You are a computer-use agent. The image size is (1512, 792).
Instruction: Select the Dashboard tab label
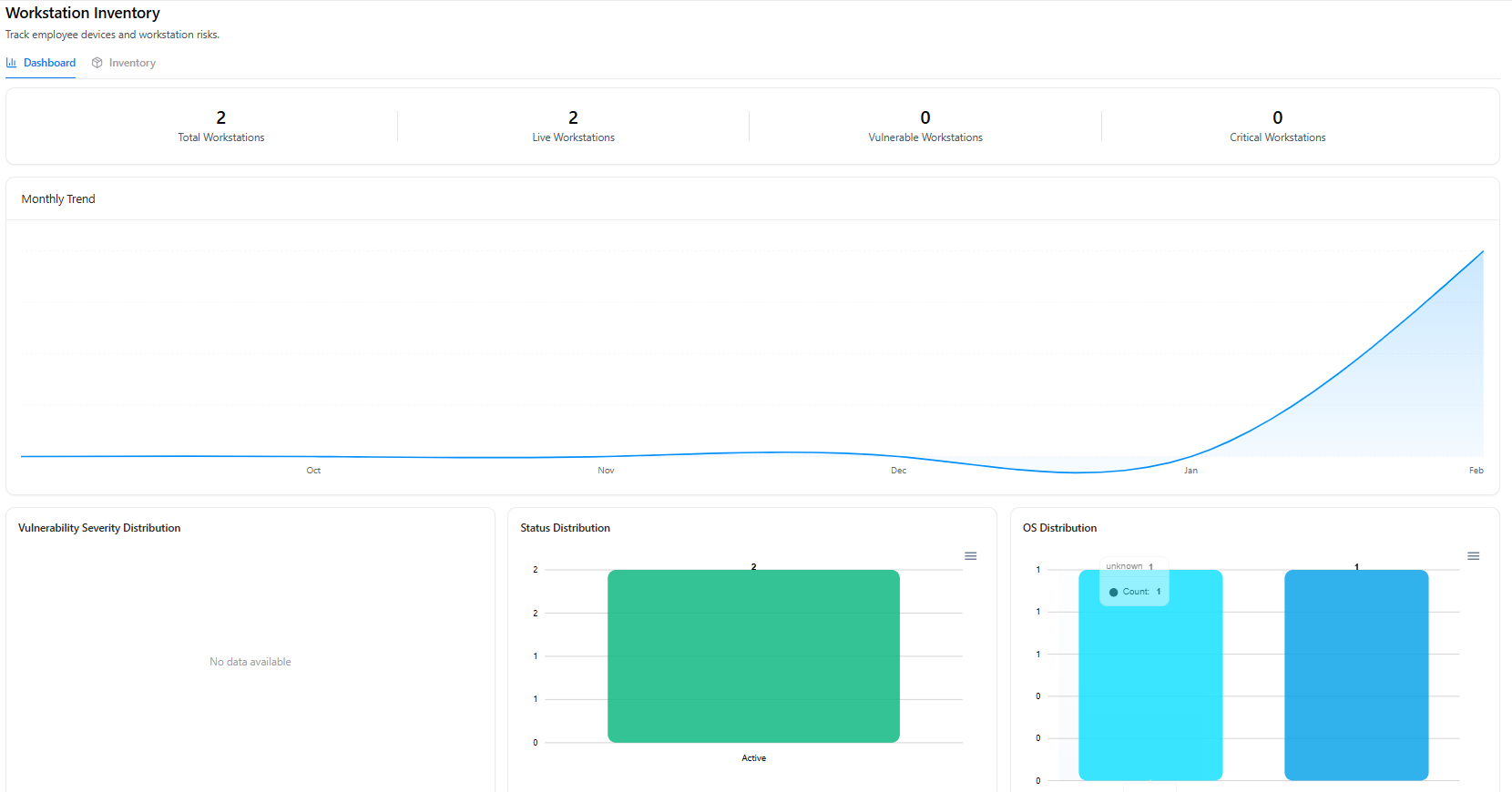point(49,63)
